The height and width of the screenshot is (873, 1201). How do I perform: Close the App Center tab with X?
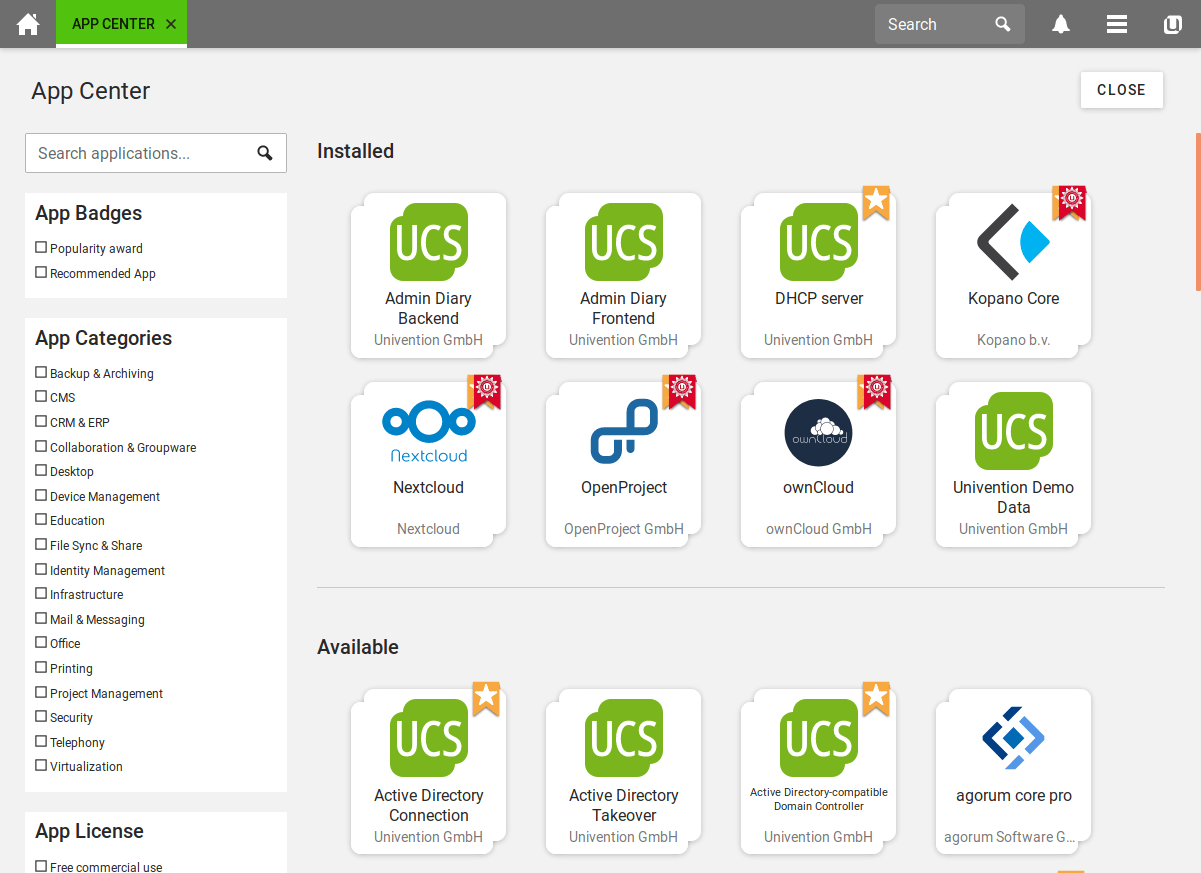[x=171, y=24]
